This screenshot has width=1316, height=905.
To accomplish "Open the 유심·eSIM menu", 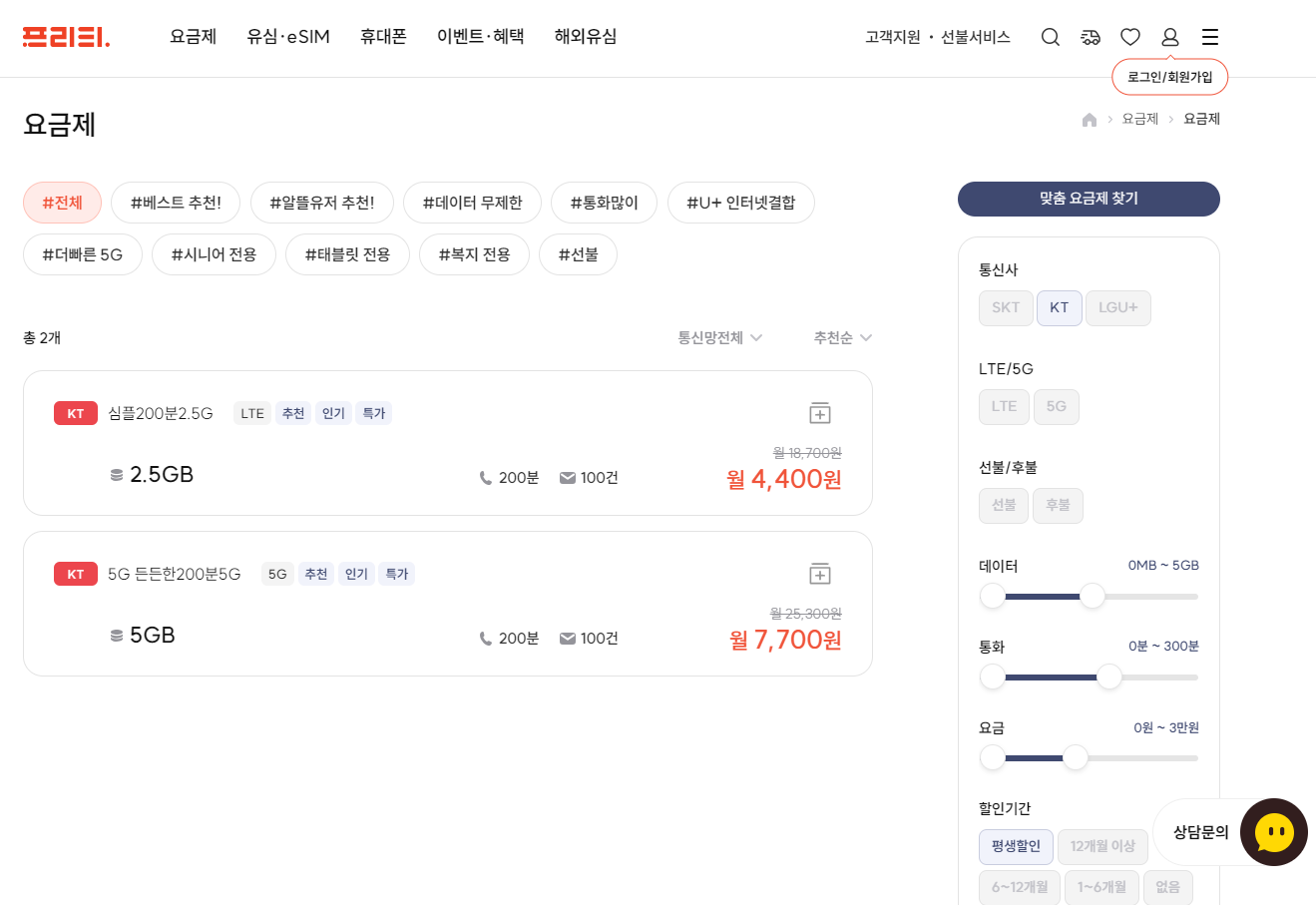I will (x=287, y=36).
